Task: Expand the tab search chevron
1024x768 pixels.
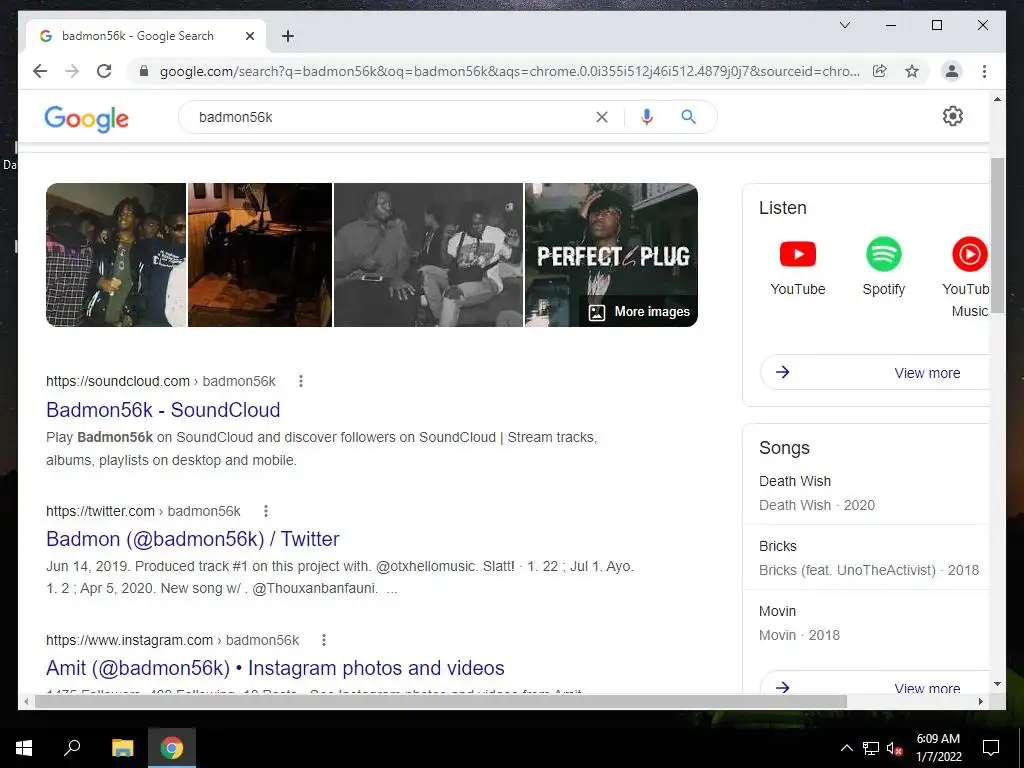Action: 844,25
